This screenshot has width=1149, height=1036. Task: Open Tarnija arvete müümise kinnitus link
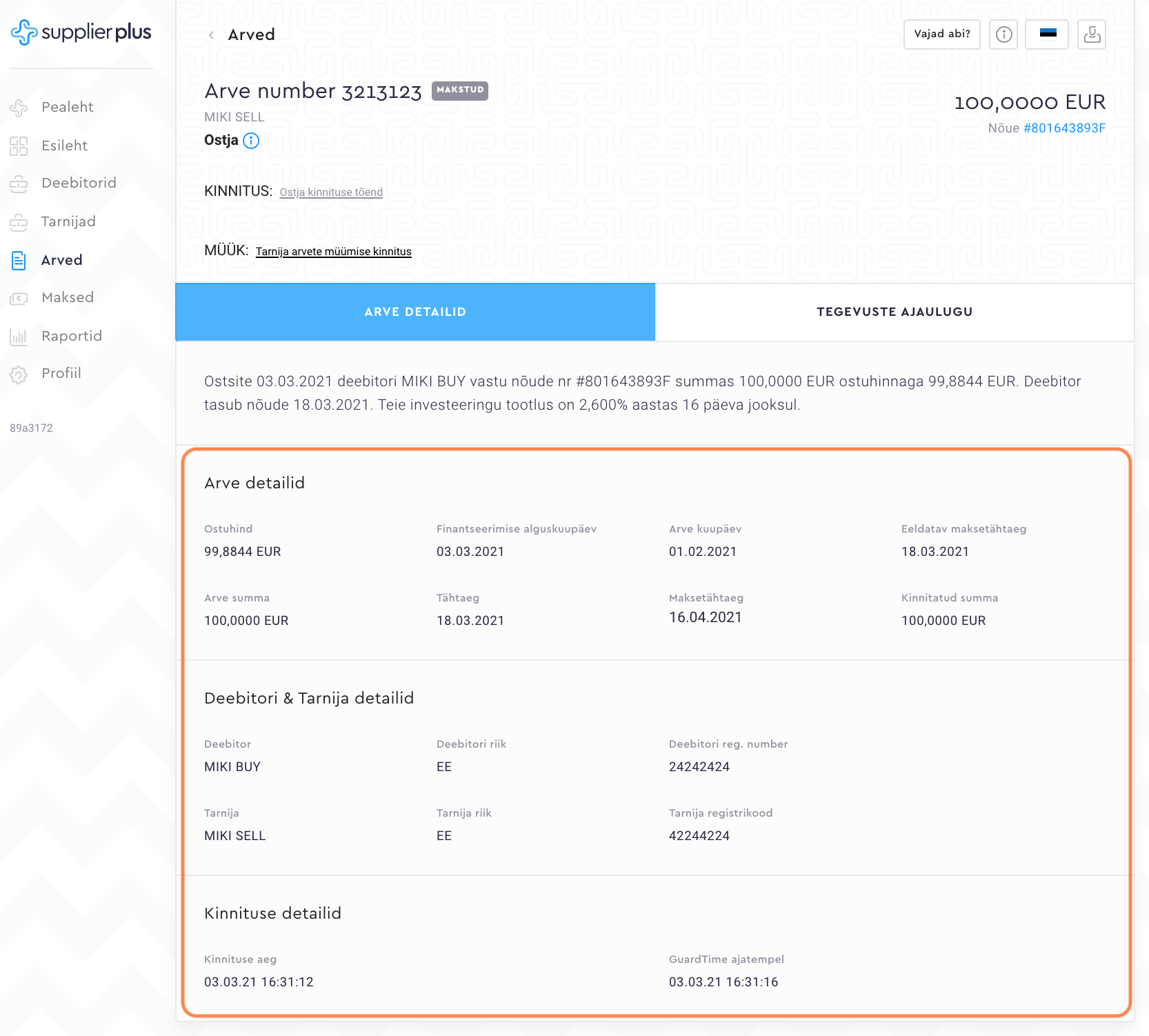[x=333, y=252]
